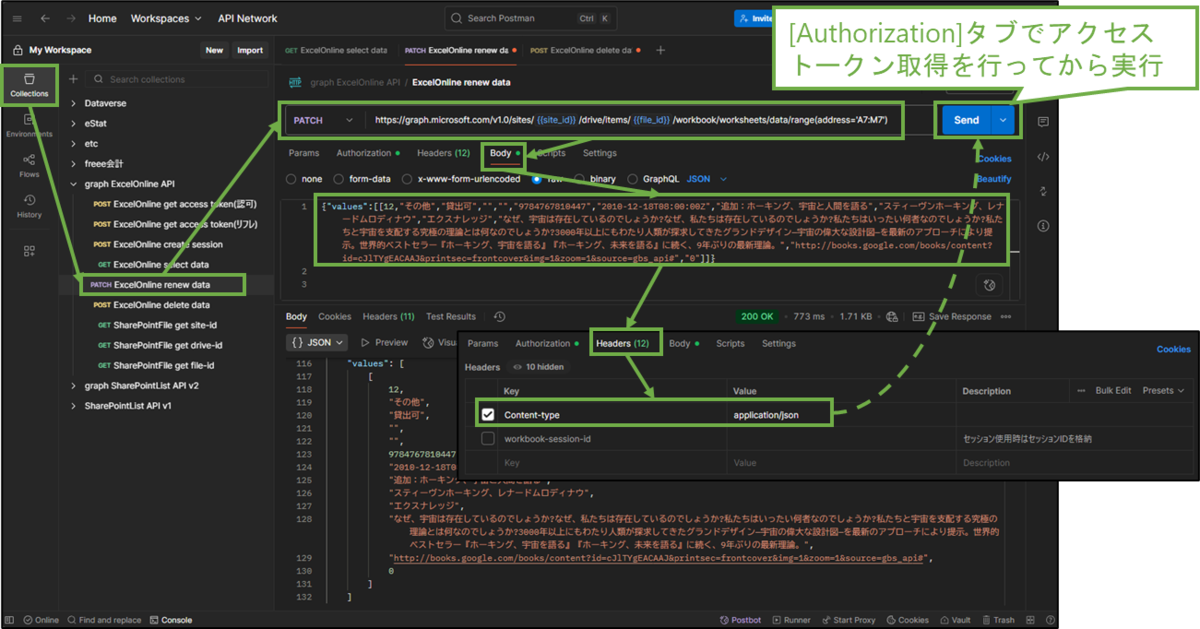The image size is (1200, 629).
Task: Click Start Proxy in the status bar
Action: click(x=848, y=620)
